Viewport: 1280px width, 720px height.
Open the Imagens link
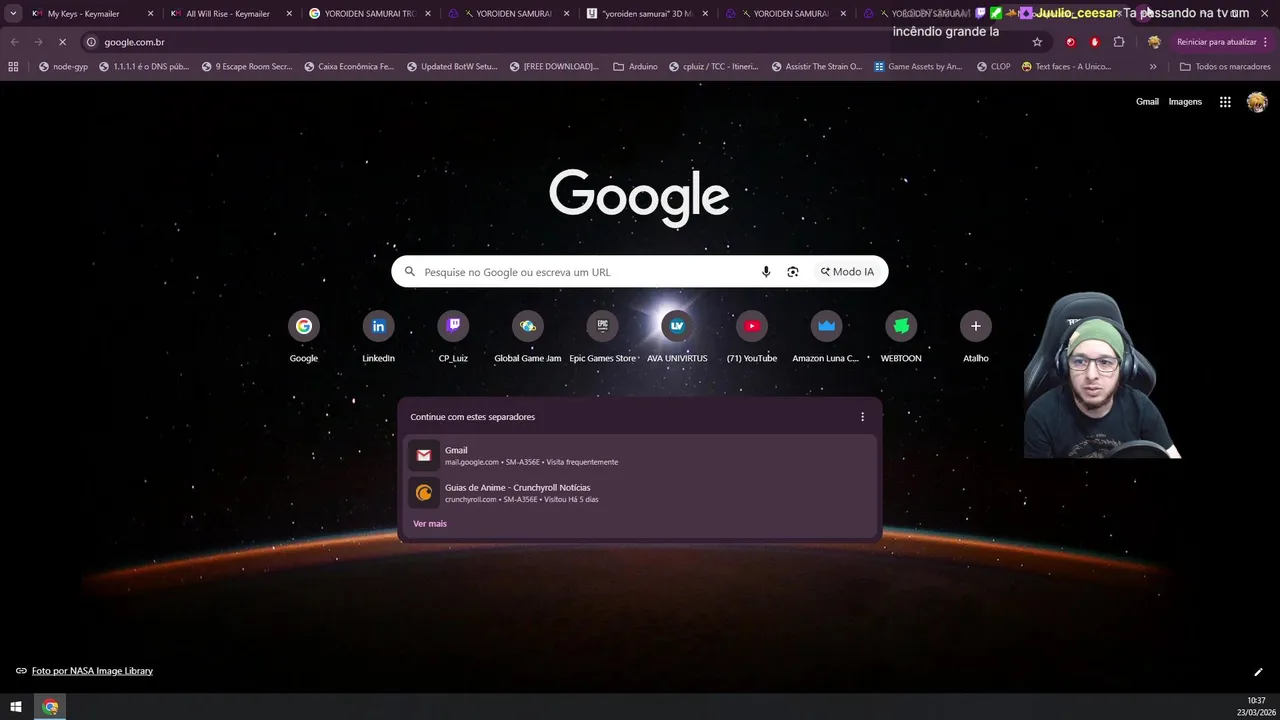[1185, 102]
